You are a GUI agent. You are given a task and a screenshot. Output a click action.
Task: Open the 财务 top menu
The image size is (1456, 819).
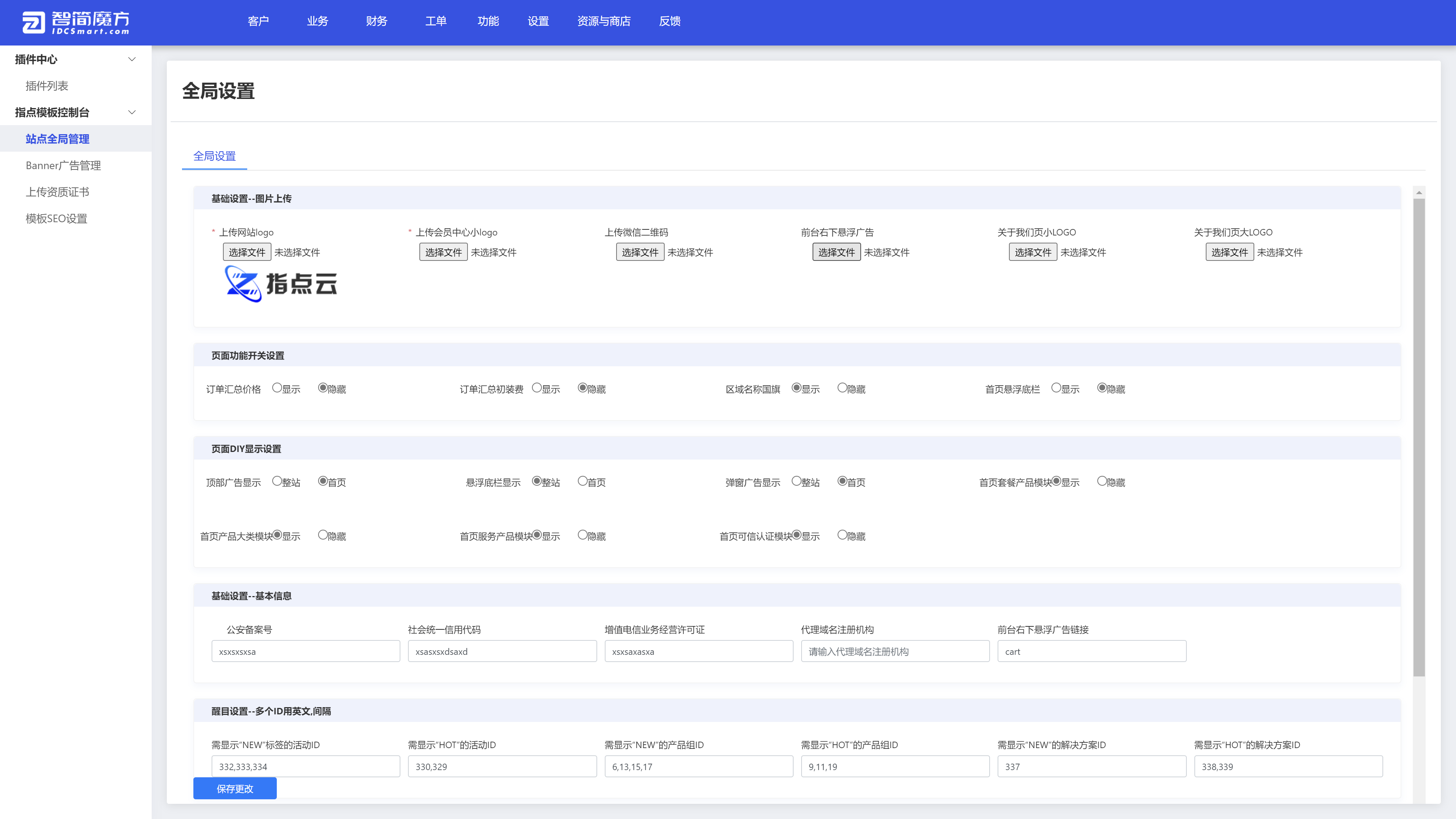point(377,22)
